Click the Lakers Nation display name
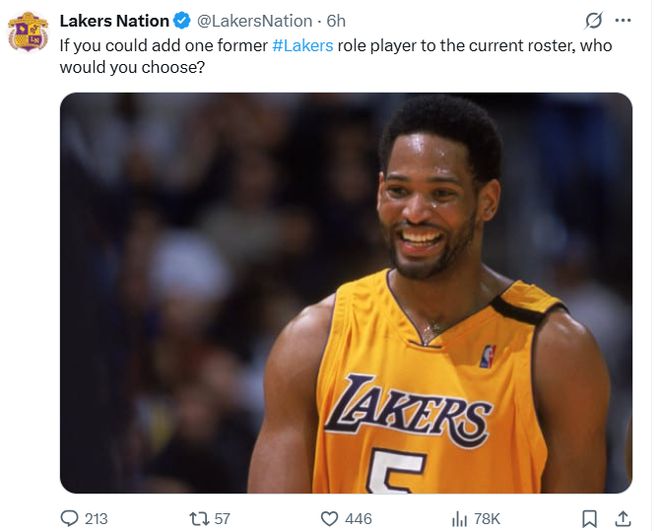The width and height of the screenshot is (660, 531). [114, 21]
